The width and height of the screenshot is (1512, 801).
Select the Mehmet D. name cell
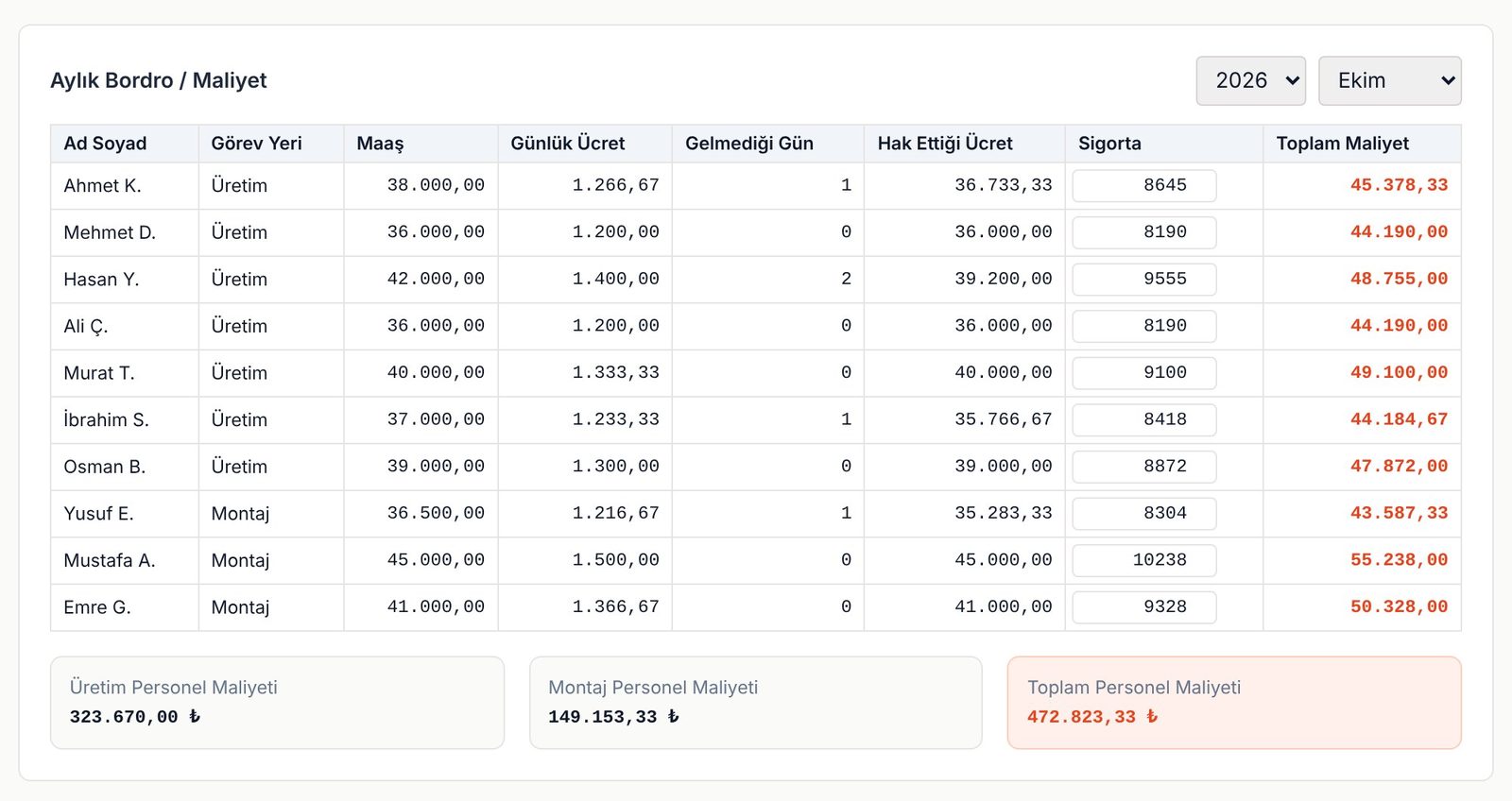125,232
